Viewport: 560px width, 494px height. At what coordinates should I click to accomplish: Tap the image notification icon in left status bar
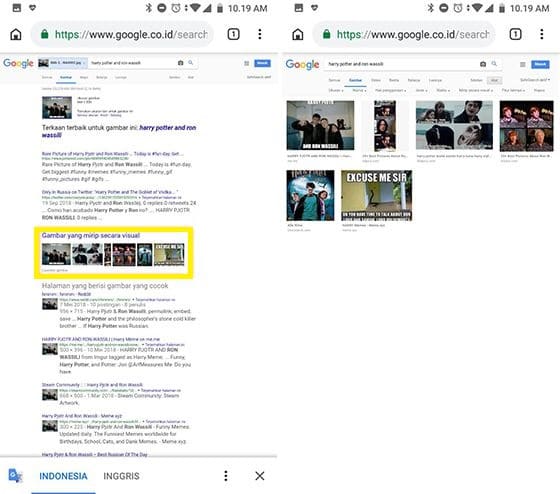pos(16,8)
